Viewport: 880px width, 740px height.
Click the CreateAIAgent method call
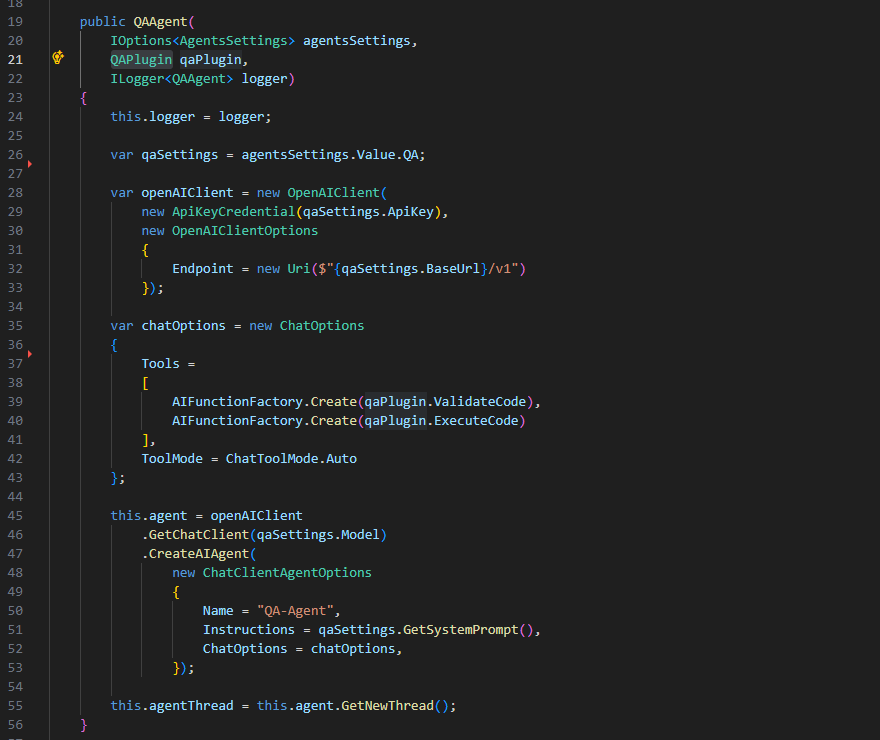tap(199, 554)
